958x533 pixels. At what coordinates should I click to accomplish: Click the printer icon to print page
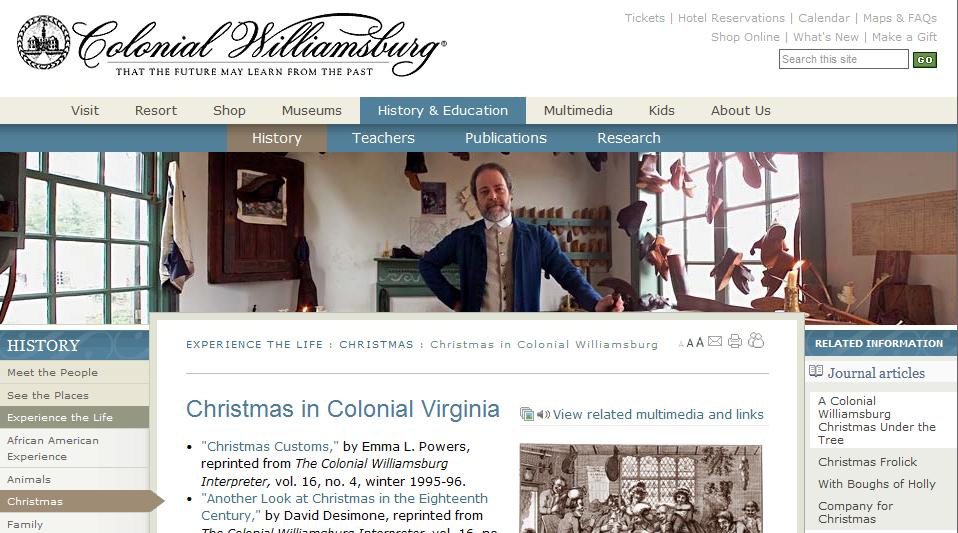[x=735, y=341]
